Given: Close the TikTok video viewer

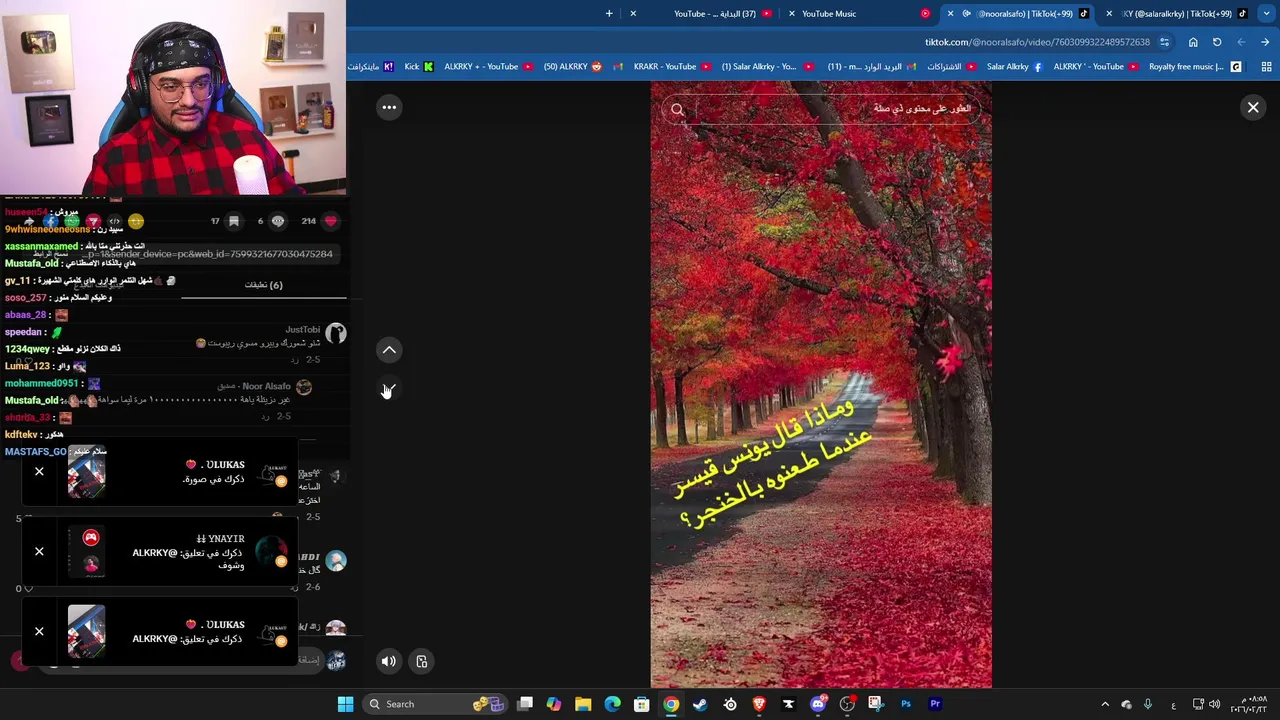Looking at the screenshot, I should (1253, 107).
